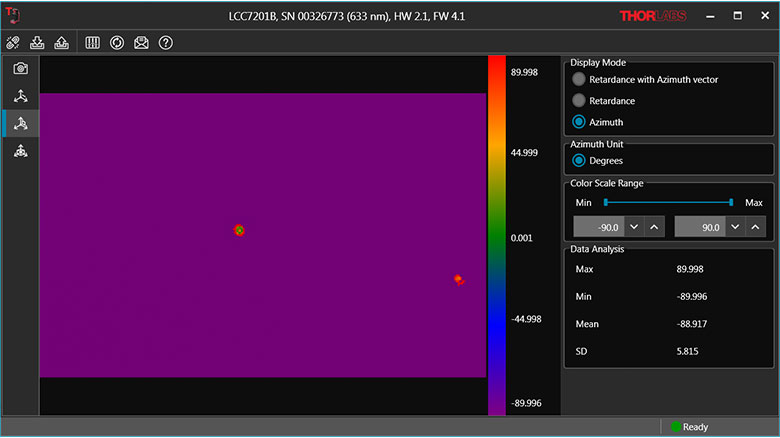Click the Max handle of color range slider
Viewport: 780px width, 438px height.
click(x=731, y=203)
